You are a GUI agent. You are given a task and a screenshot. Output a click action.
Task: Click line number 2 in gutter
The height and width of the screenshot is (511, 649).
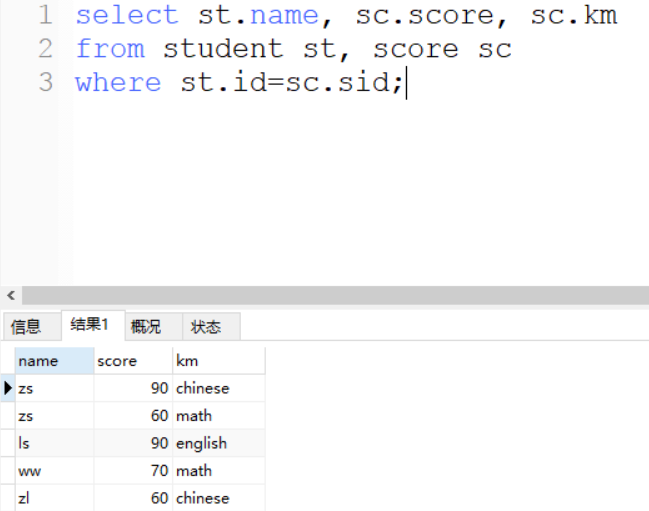(46, 49)
